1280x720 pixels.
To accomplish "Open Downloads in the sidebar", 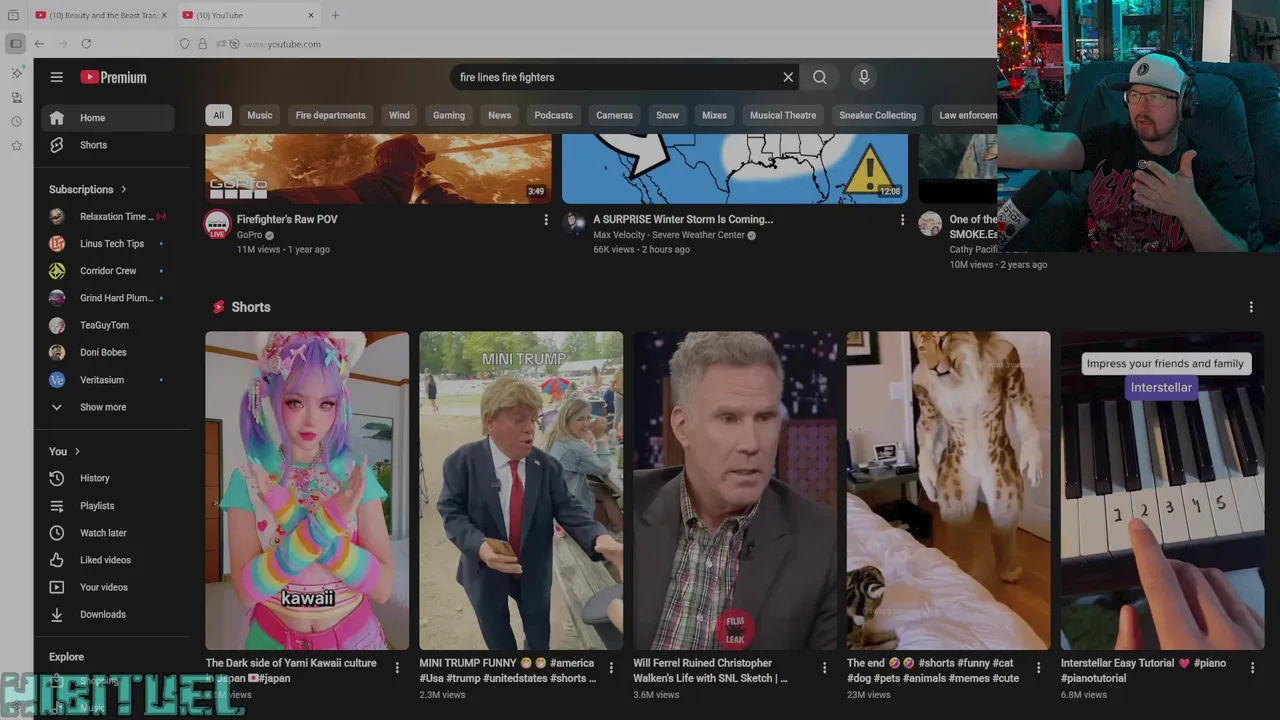I will pyautogui.click(x=108, y=614).
